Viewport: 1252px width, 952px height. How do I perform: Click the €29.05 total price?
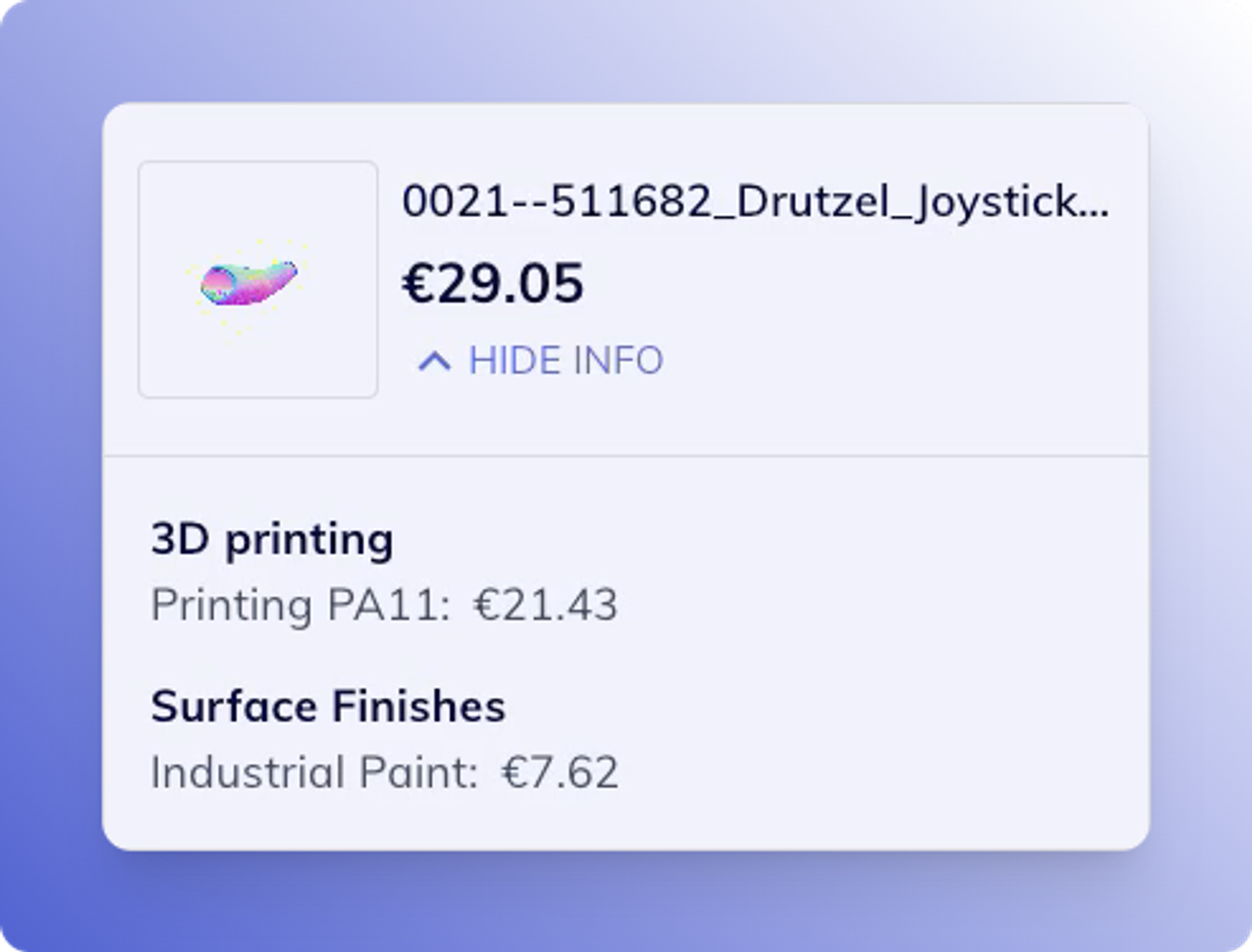(492, 284)
